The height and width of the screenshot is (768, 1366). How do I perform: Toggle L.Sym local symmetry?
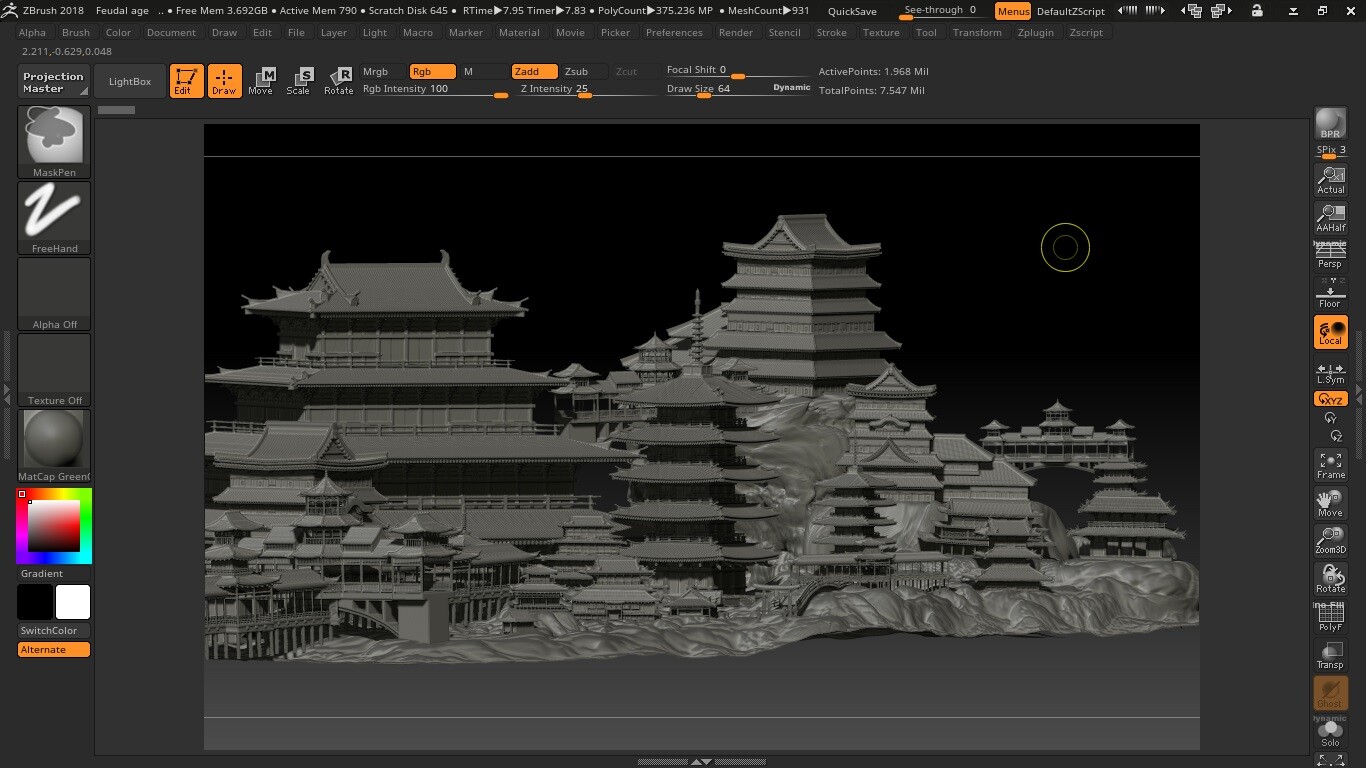tap(1330, 373)
